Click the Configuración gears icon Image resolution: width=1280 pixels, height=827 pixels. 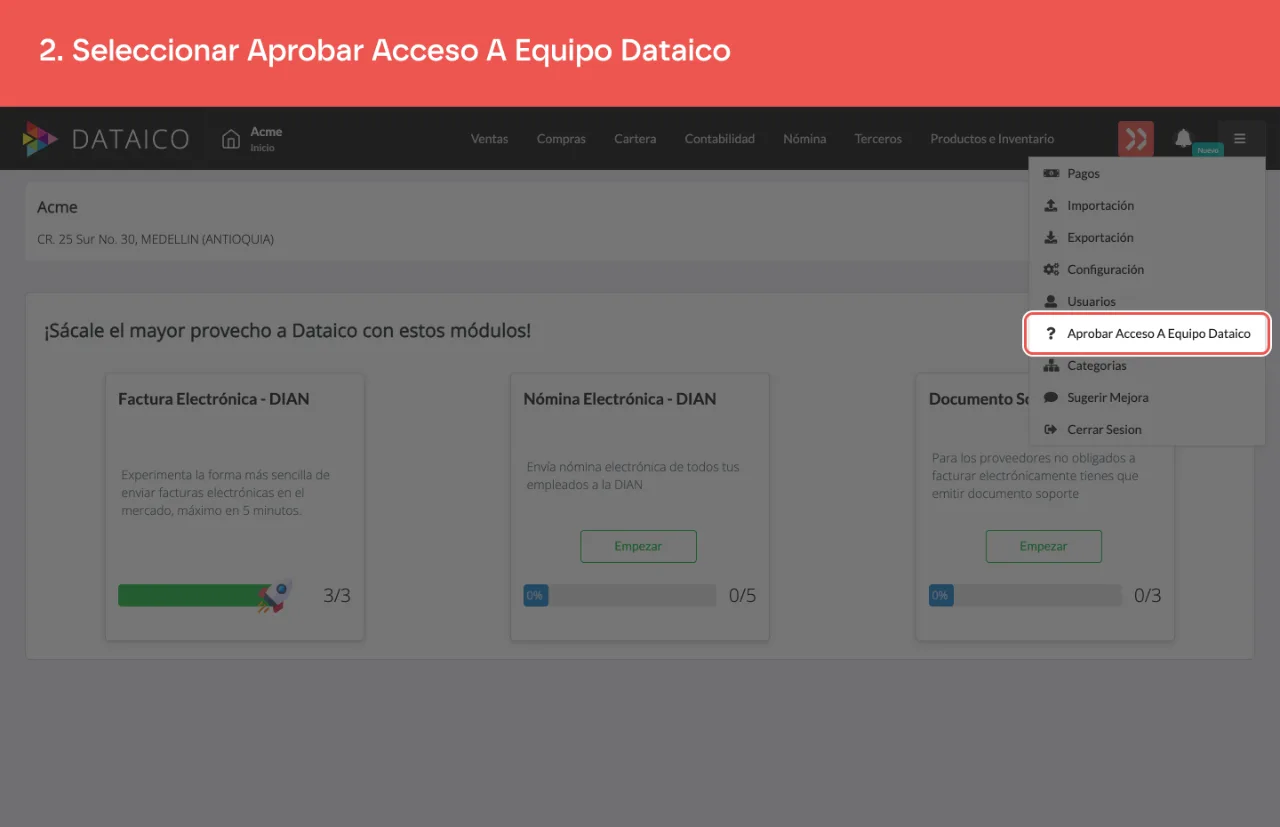[1051, 269]
